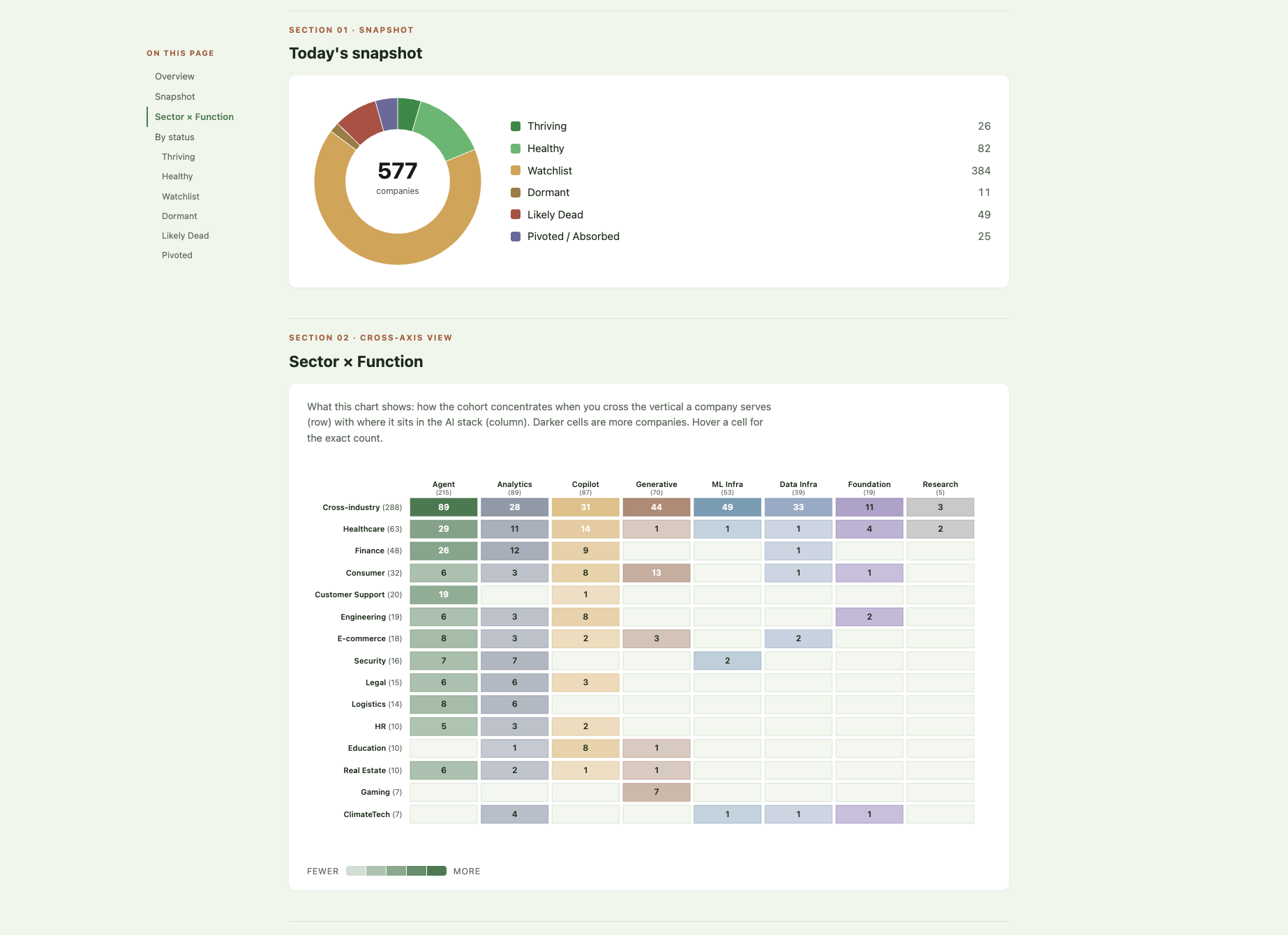Click the Cross-industry Agent cell showing 89
This screenshot has width=1288, height=935.
tap(443, 507)
